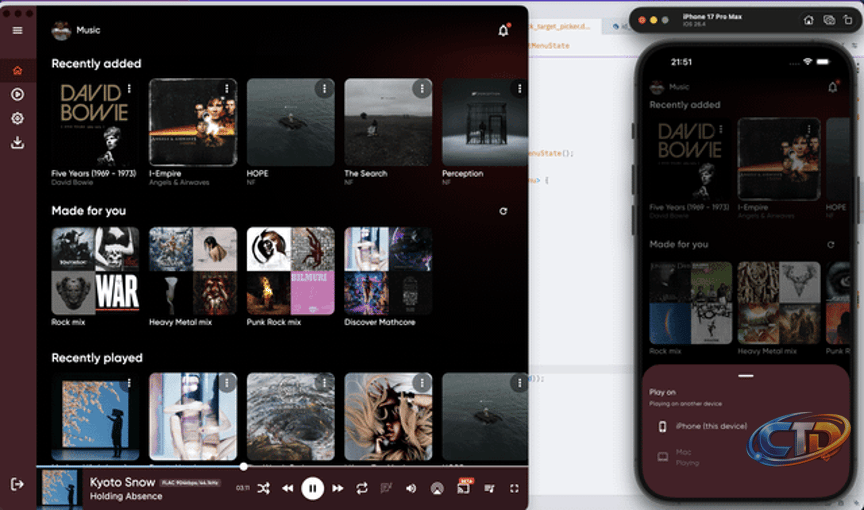Image resolution: width=864 pixels, height=510 pixels.
Task: Open the HOPE album in Recently added
Action: 290,122
